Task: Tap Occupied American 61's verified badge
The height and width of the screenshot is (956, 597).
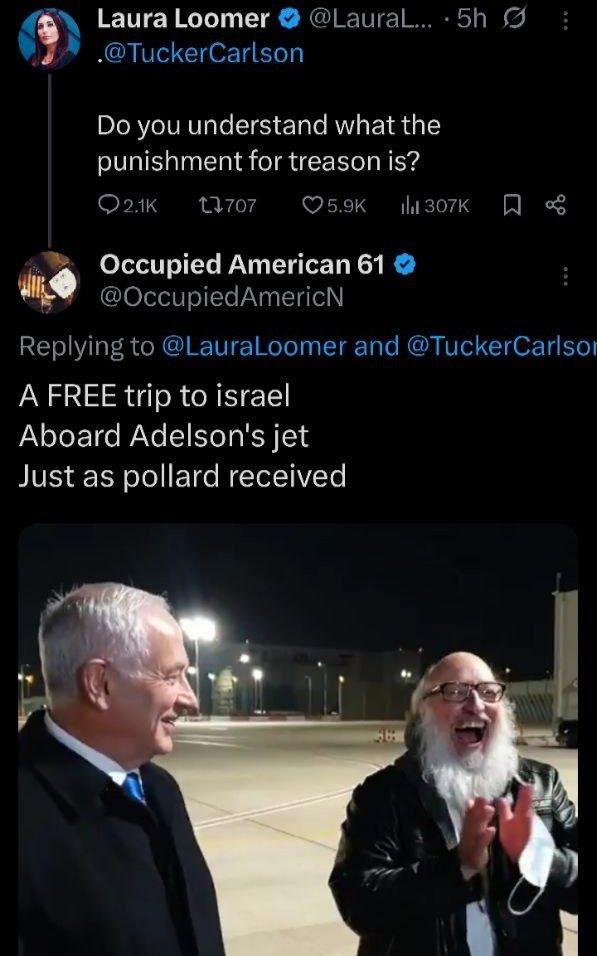Action: point(404,265)
